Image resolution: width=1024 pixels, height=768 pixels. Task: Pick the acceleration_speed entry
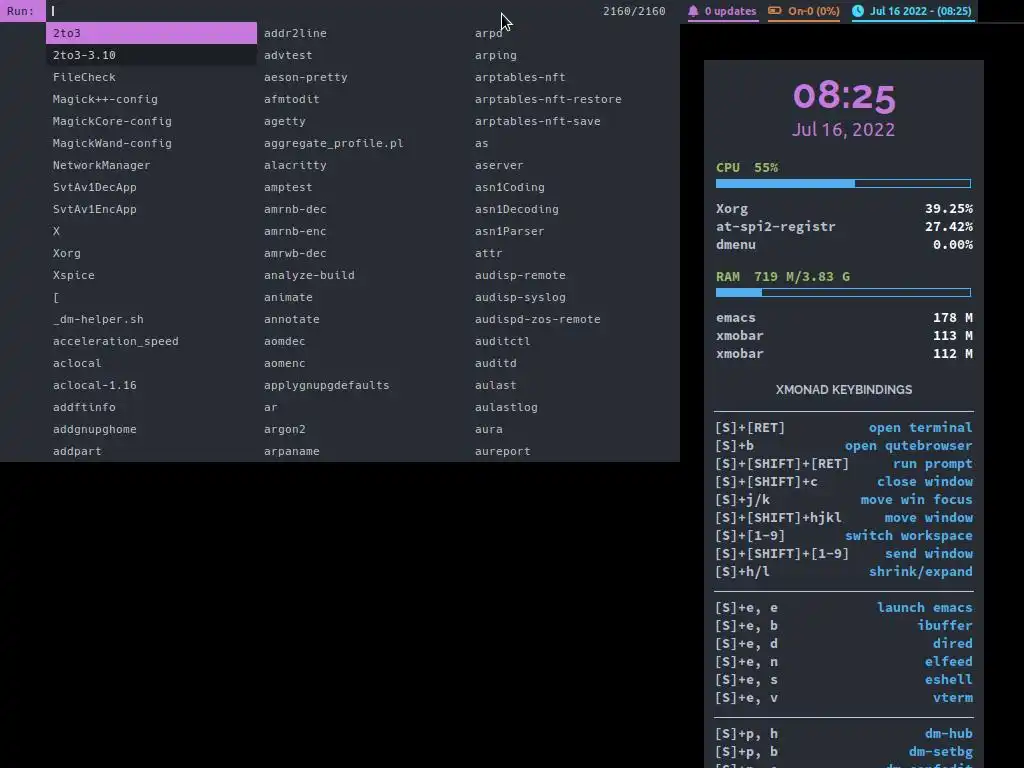[x=116, y=341]
